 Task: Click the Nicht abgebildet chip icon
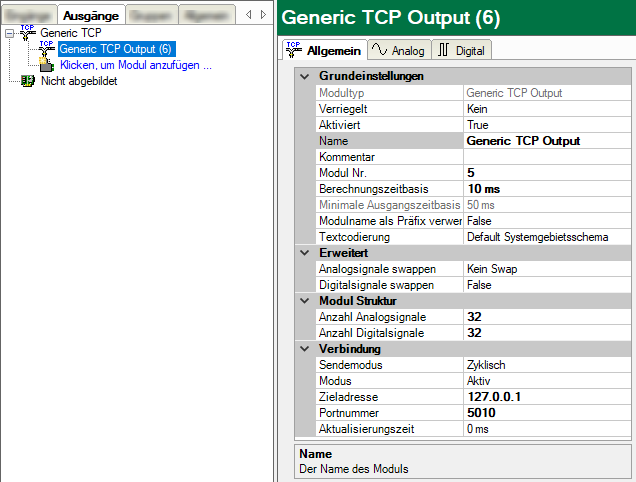click(28, 81)
